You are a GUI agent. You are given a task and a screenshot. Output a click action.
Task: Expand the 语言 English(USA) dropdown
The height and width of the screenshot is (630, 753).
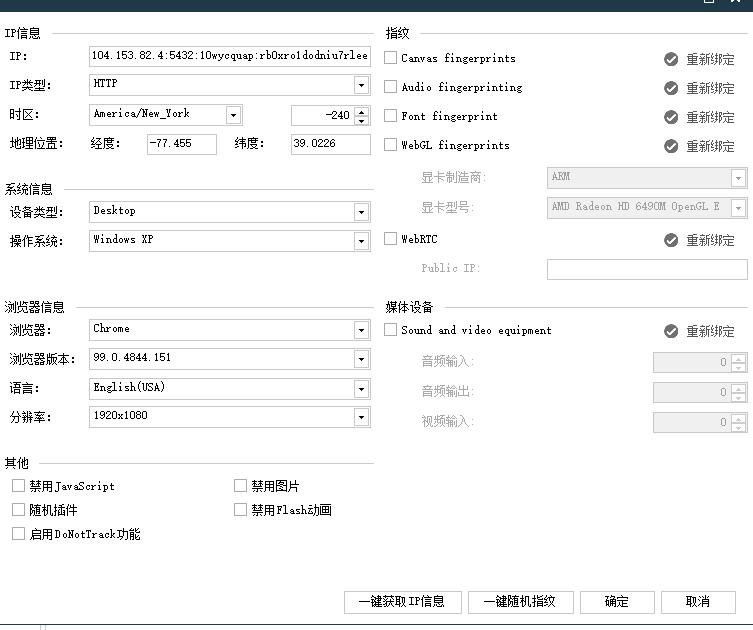(x=361, y=389)
